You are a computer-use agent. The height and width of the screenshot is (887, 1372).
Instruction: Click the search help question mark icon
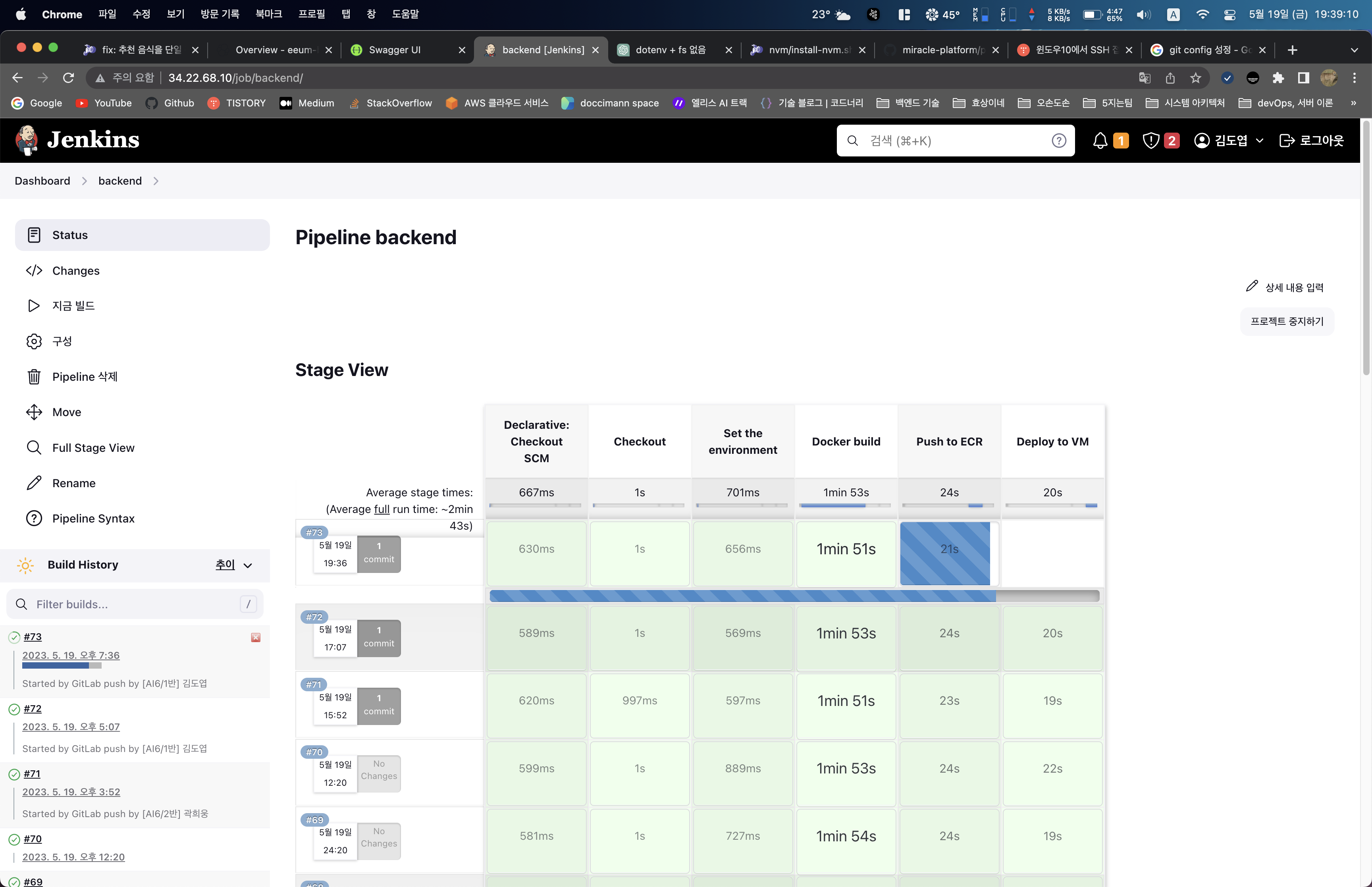(x=1058, y=141)
